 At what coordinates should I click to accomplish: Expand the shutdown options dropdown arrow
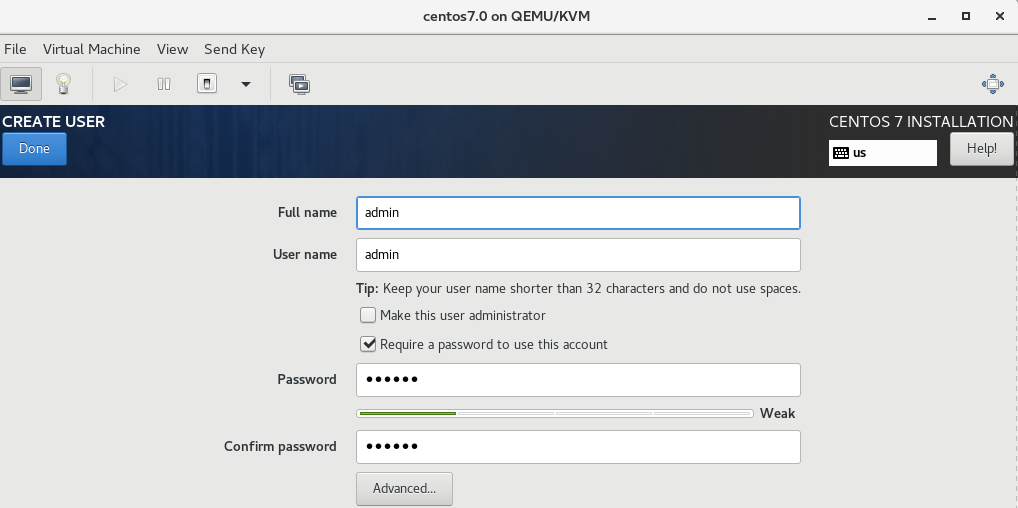coord(246,84)
